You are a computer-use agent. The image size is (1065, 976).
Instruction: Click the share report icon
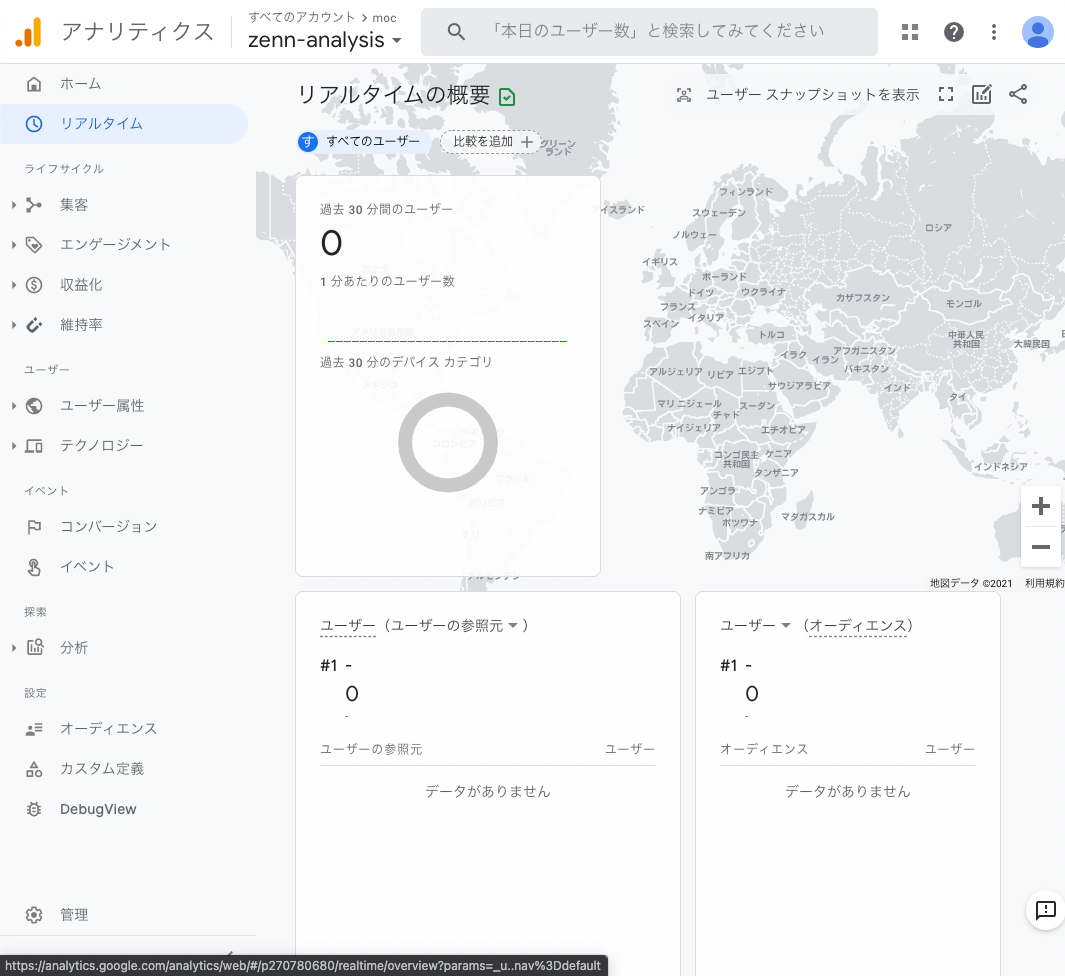point(1017,94)
